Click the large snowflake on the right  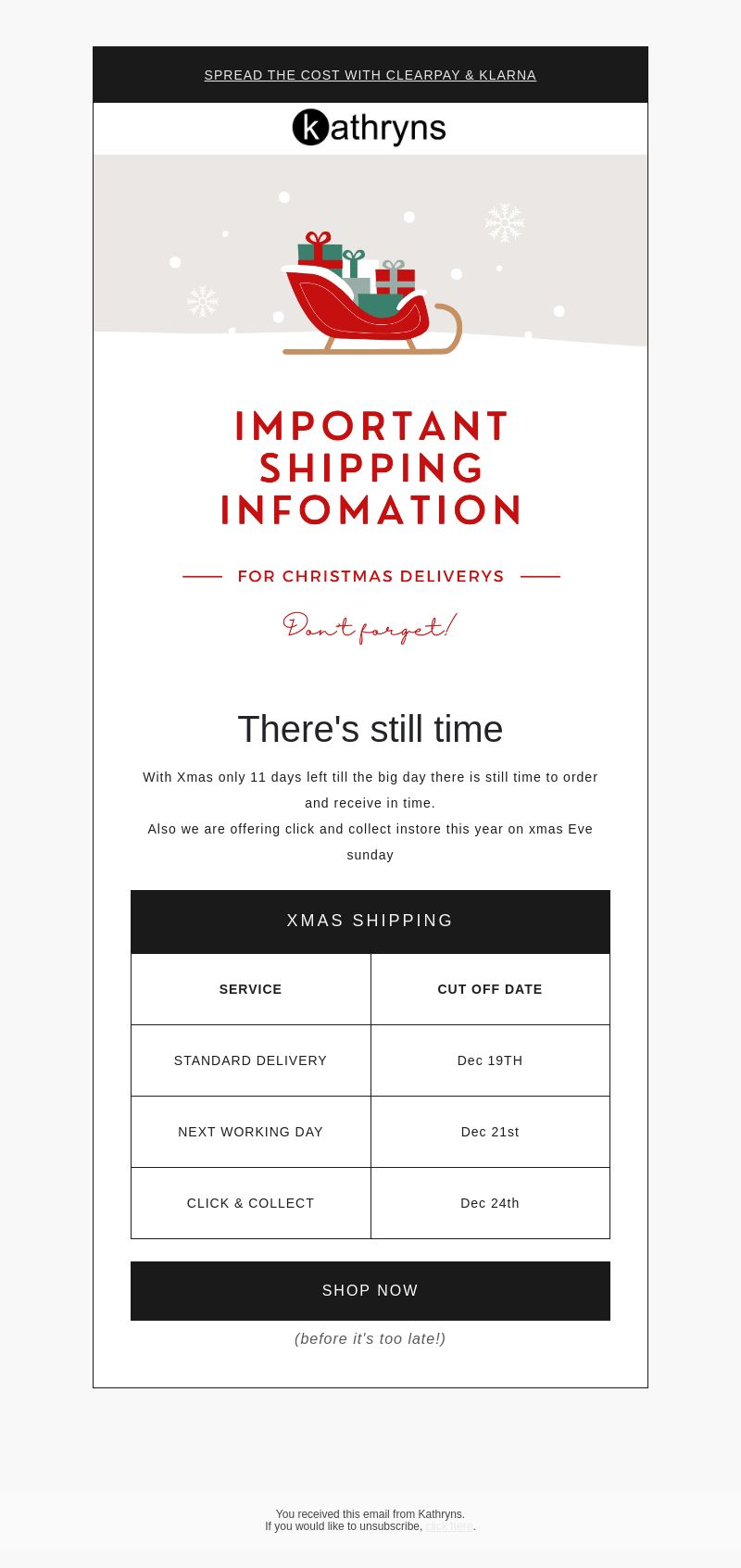[505, 223]
